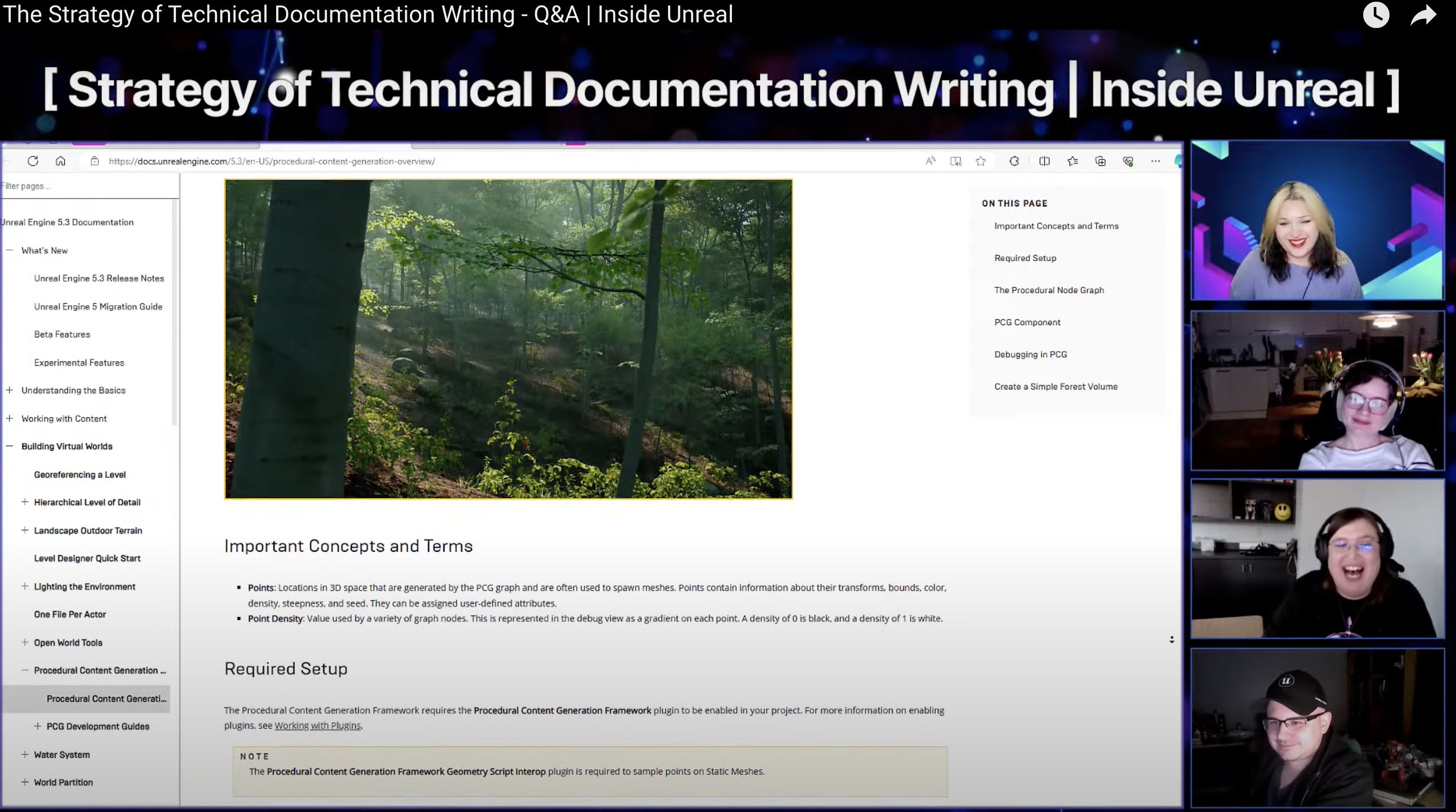
Task: Expand the Open World Tools tree item
Action: click(25, 642)
